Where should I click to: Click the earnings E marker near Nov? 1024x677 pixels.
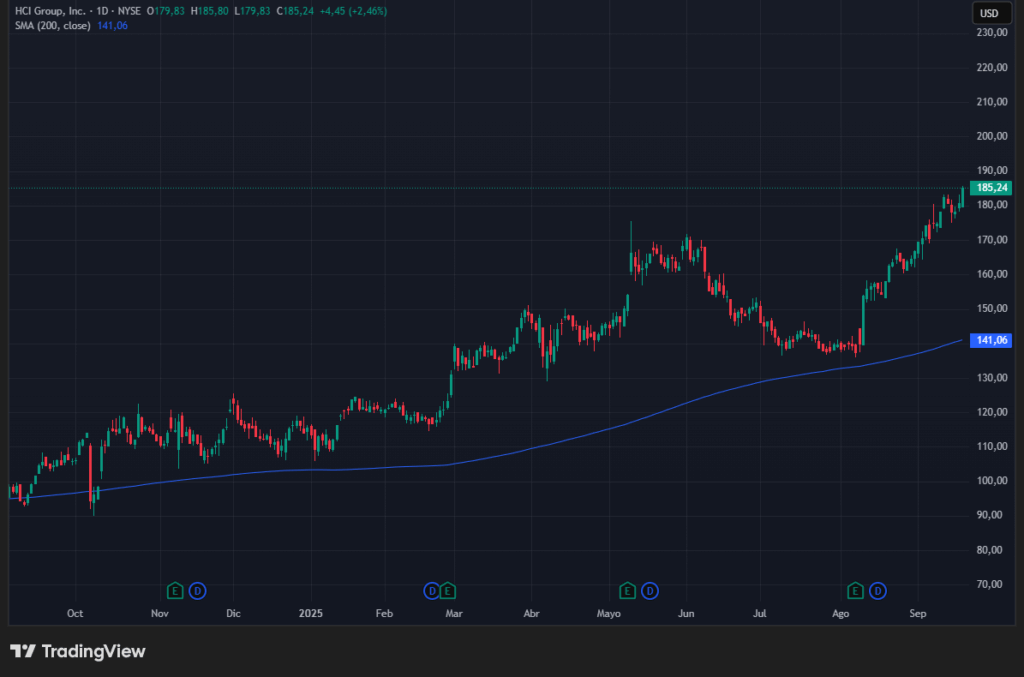click(175, 591)
